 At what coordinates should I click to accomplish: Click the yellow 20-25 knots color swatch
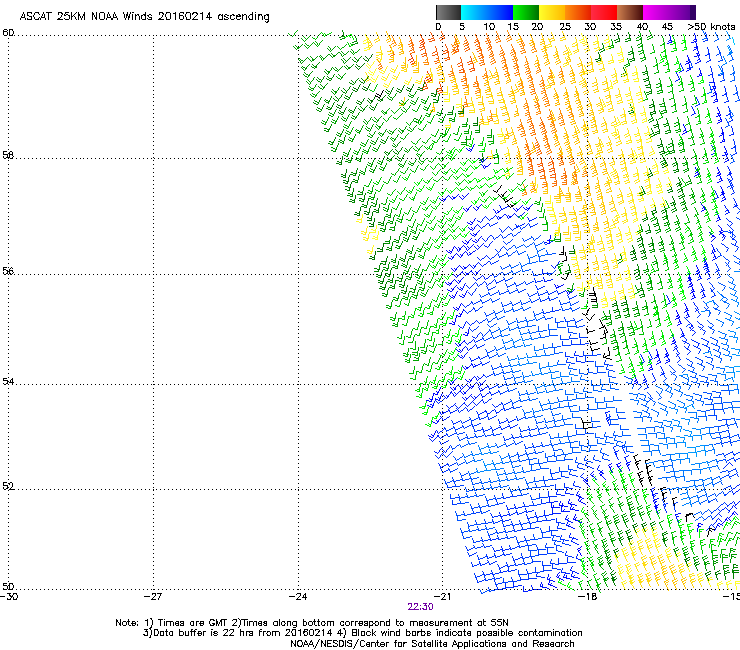click(x=552, y=12)
